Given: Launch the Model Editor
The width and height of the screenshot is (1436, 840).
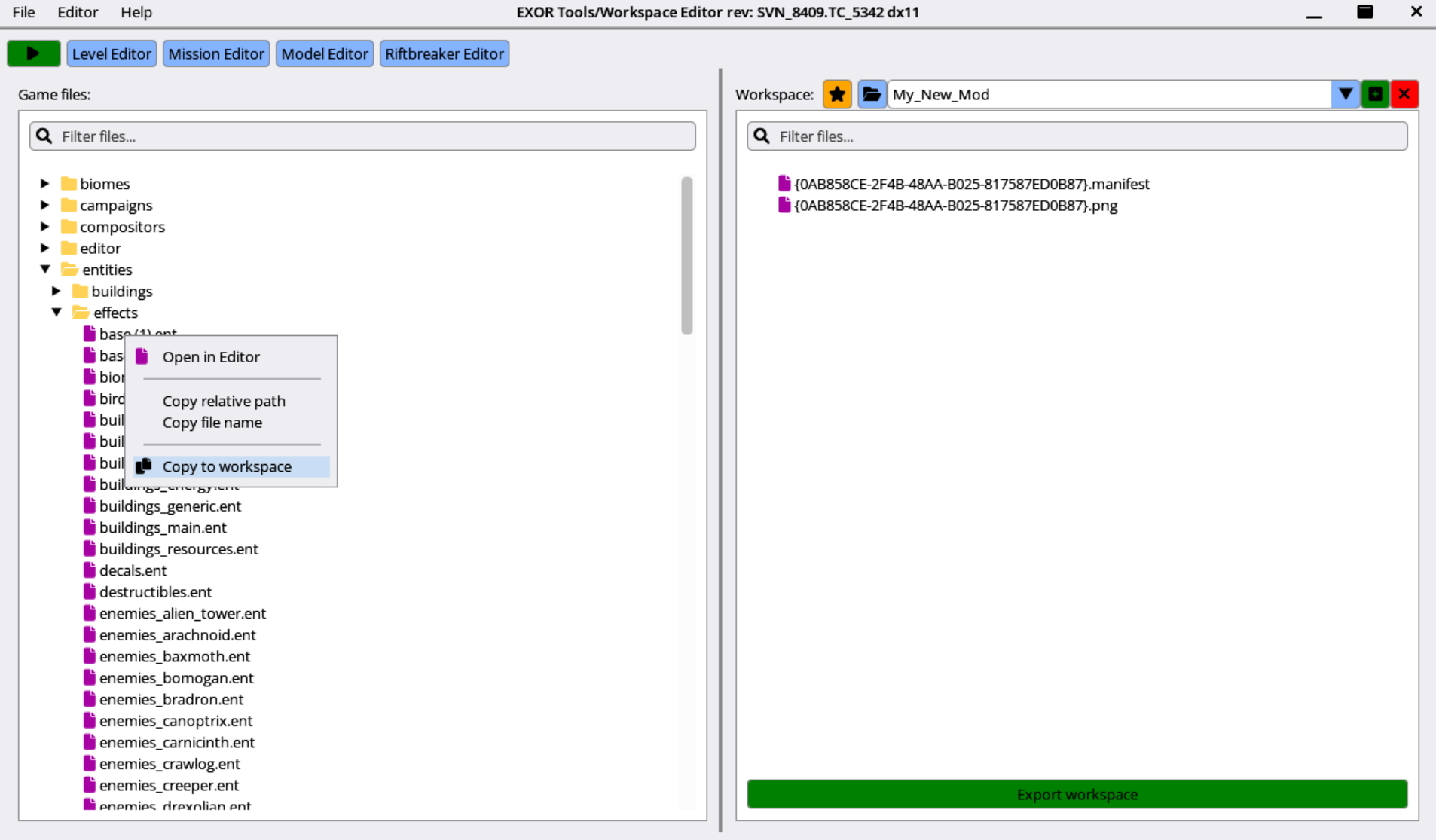Looking at the screenshot, I should (x=325, y=53).
